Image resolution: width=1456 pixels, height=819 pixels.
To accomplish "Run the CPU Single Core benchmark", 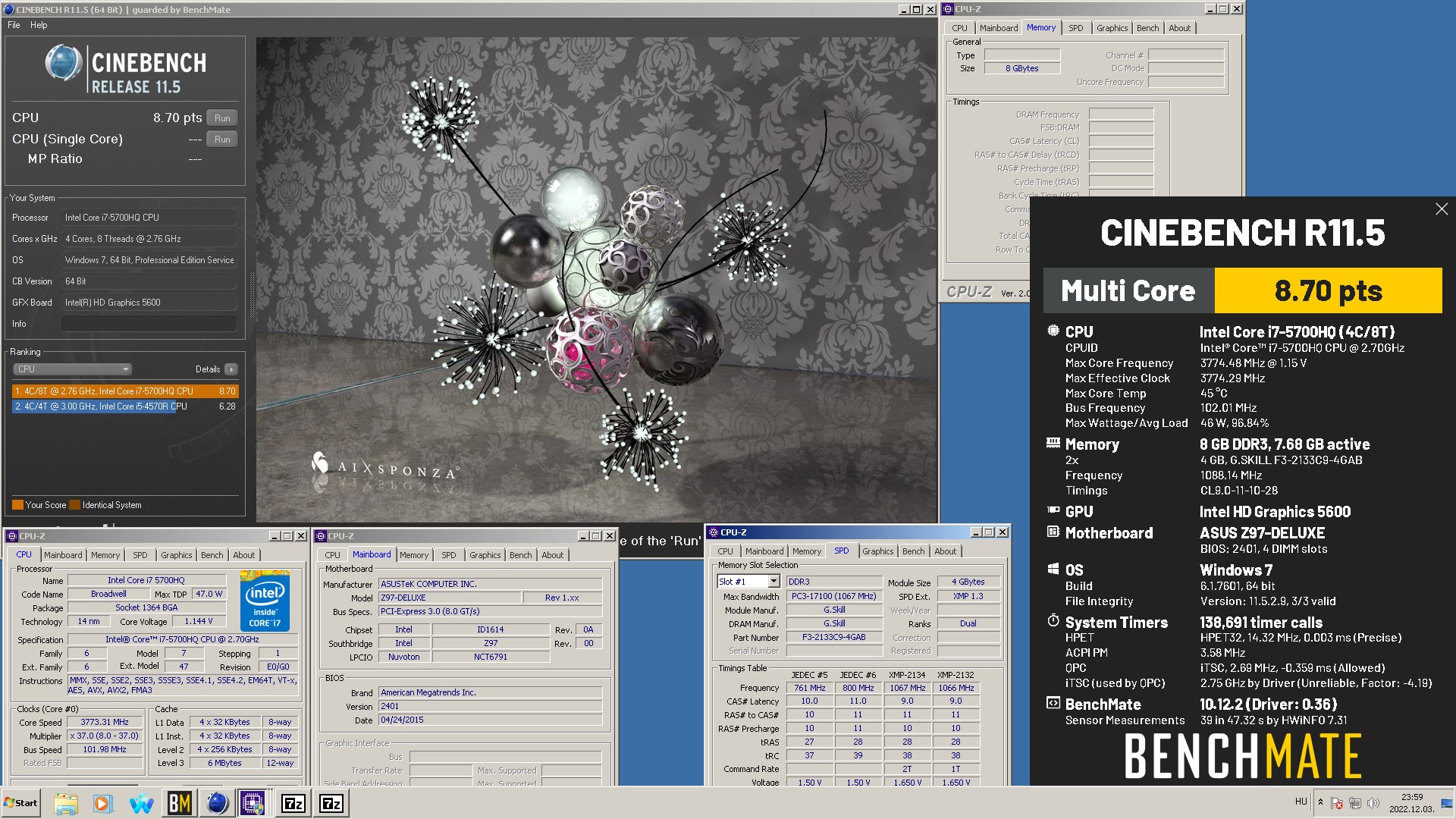I will (x=222, y=139).
